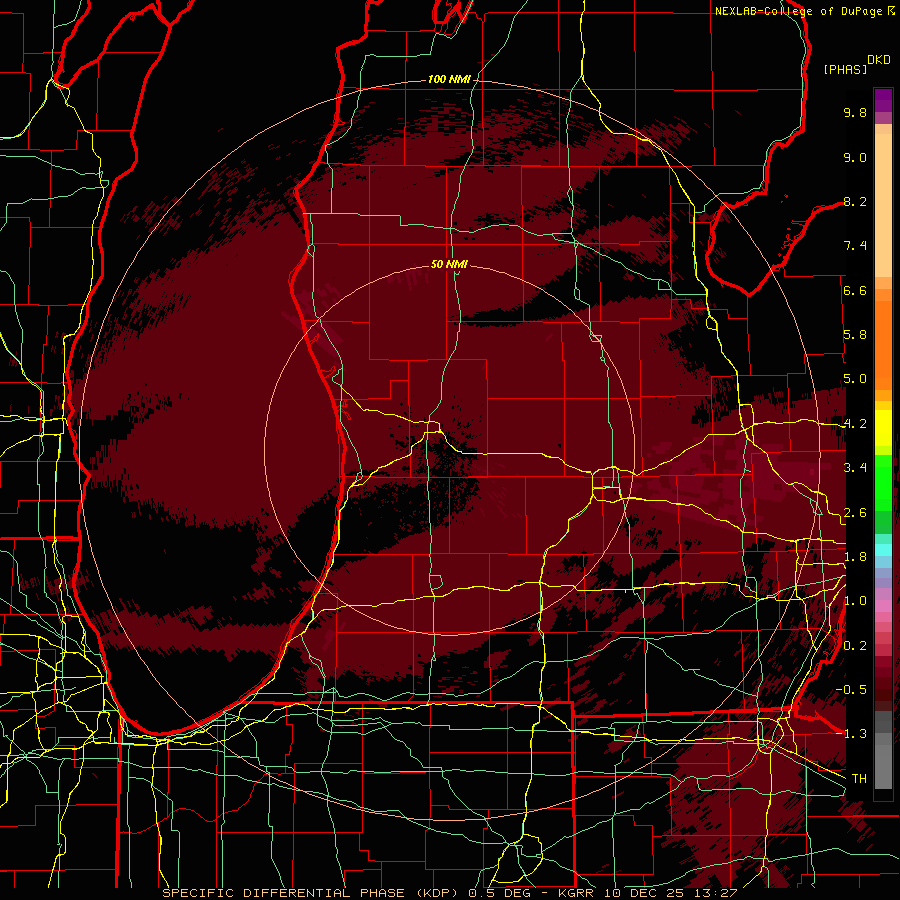This screenshot has height=900, width=900.
Task: Click the NEXLAB-College of DuPage text
Action: 798,11
